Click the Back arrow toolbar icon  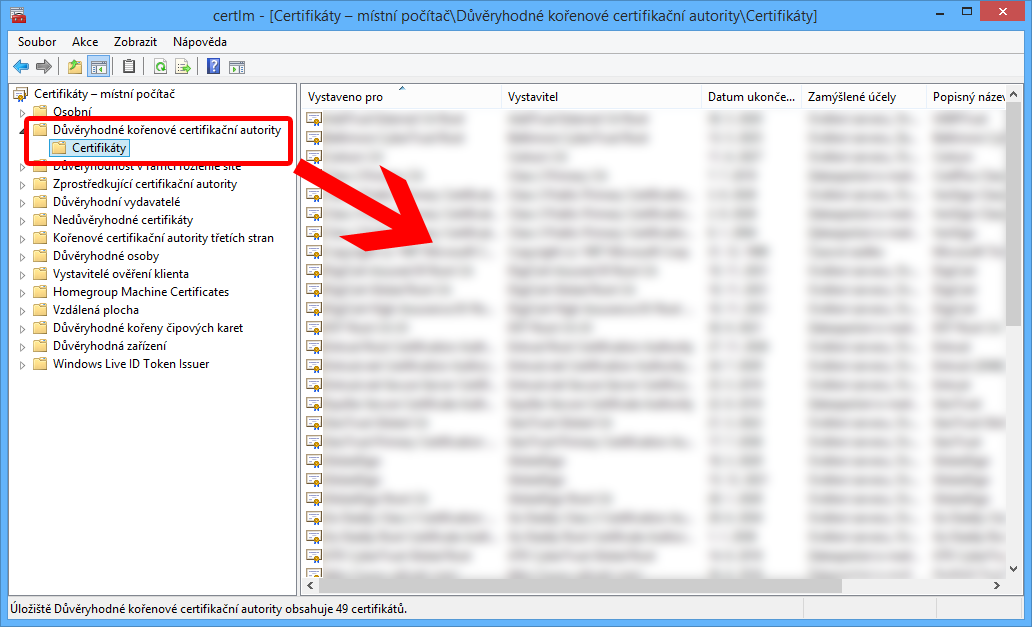pyautogui.click(x=21, y=67)
